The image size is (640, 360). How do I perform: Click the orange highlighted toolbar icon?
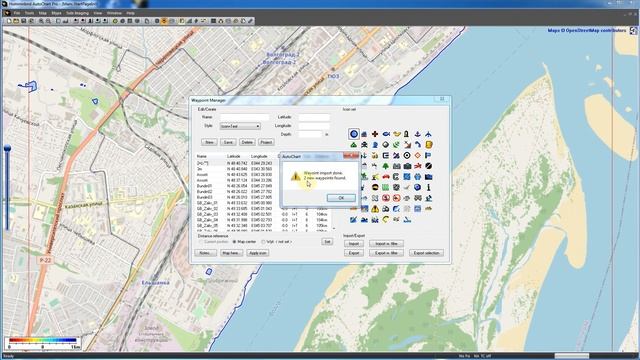(x=164, y=21)
